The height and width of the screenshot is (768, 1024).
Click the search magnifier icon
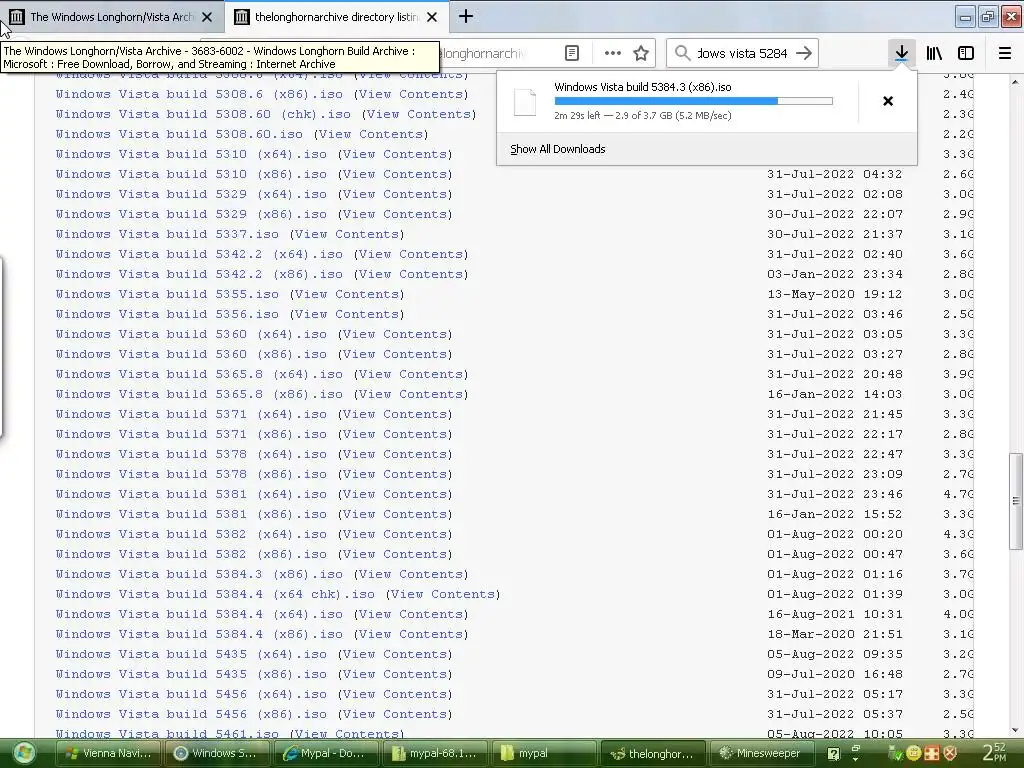682,53
